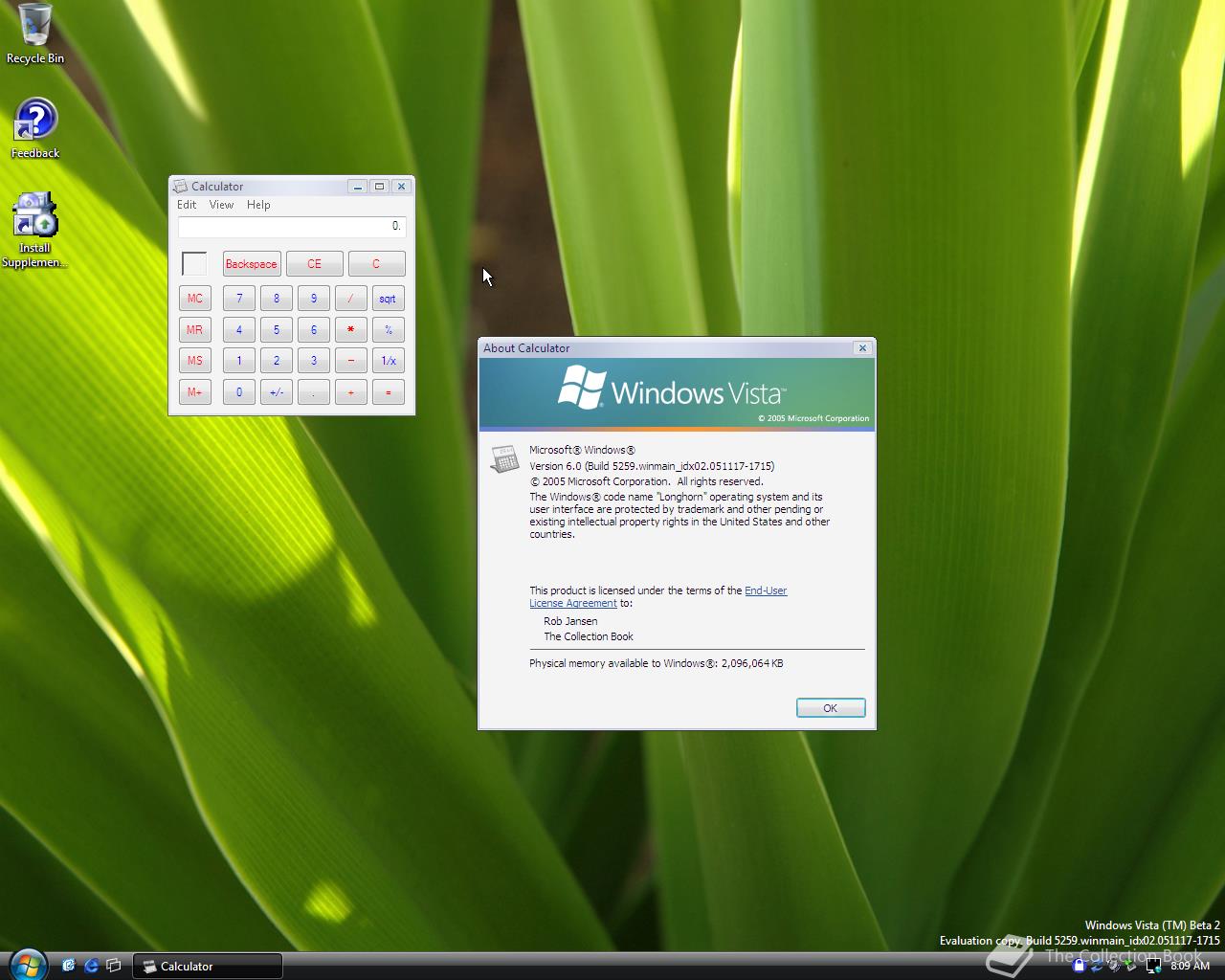Click the +/- sign change key

277,392
